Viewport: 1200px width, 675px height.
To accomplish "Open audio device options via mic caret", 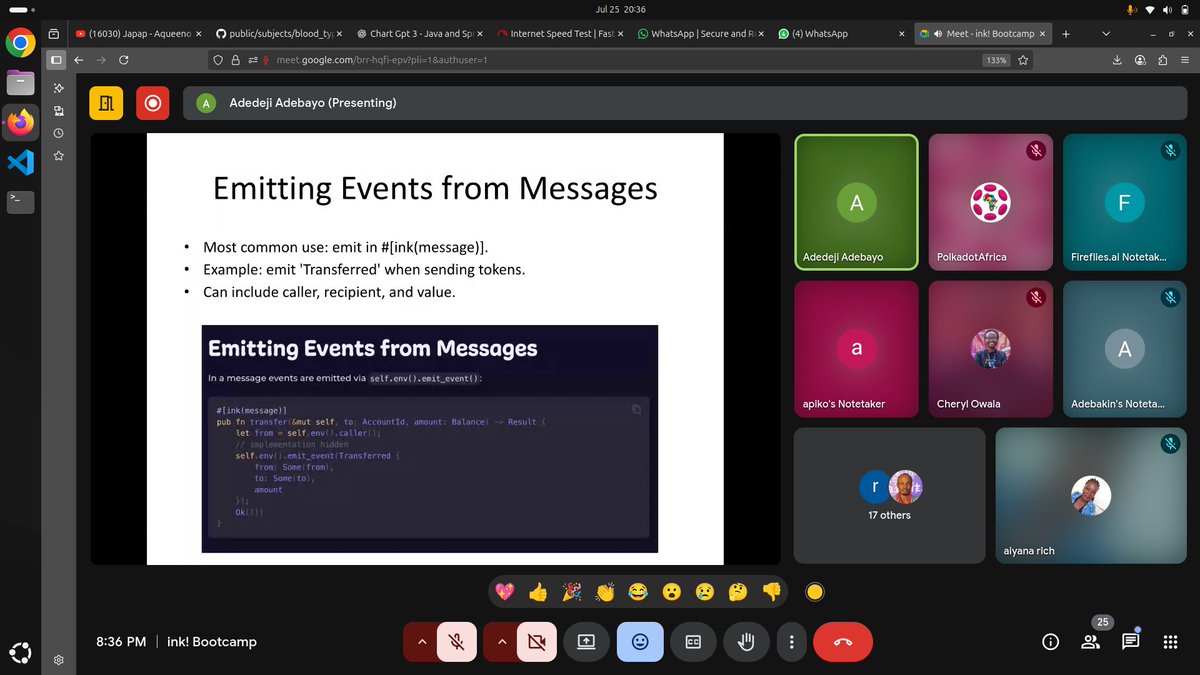I will pos(422,642).
